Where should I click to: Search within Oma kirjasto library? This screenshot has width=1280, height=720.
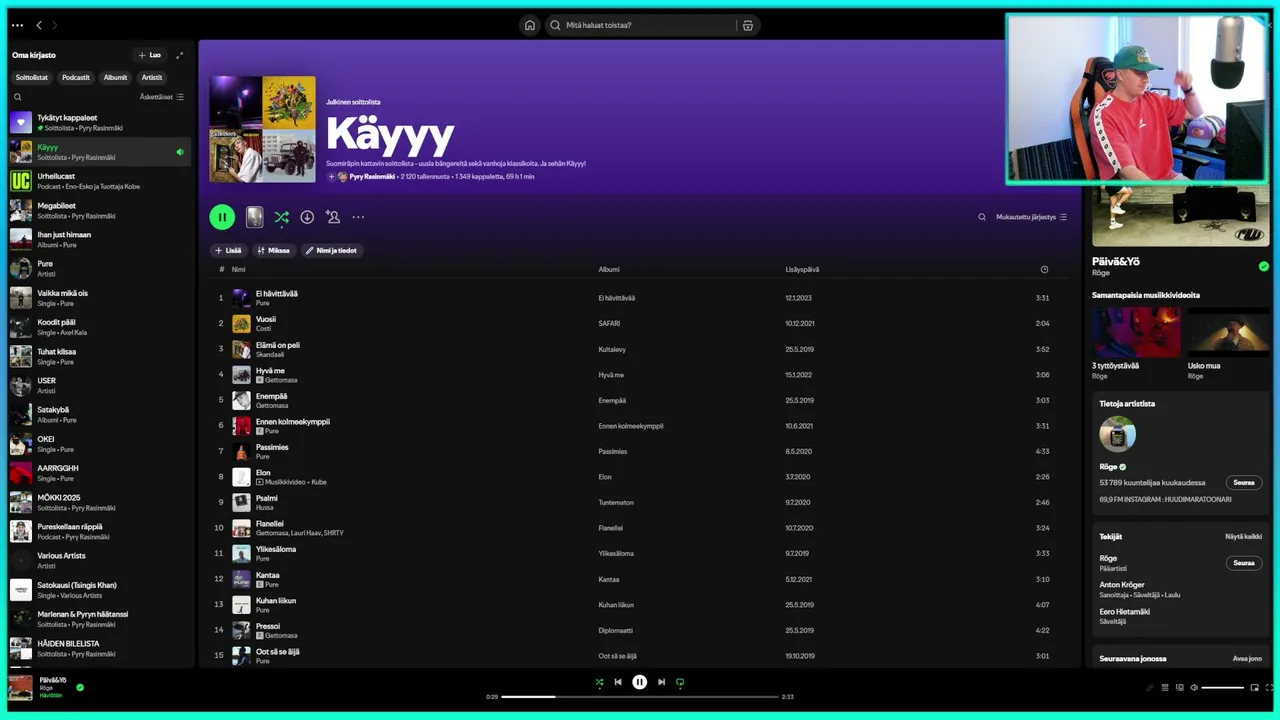(x=17, y=97)
